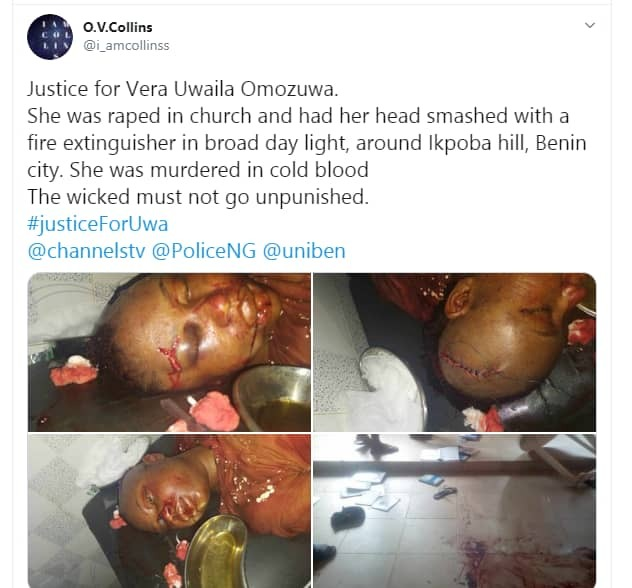Click the blank space beside the author name header
The height and width of the screenshot is (588, 632).
[363, 37]
